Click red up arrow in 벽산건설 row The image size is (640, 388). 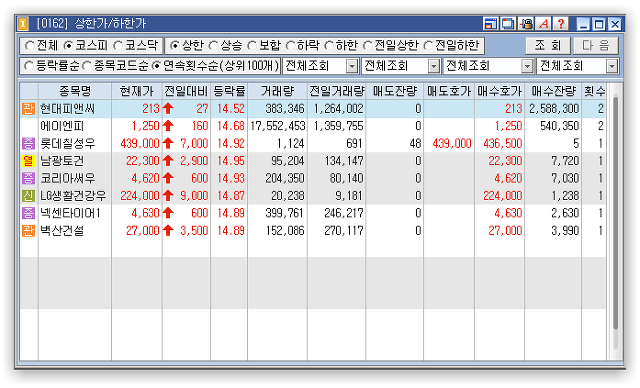point(168,231)
